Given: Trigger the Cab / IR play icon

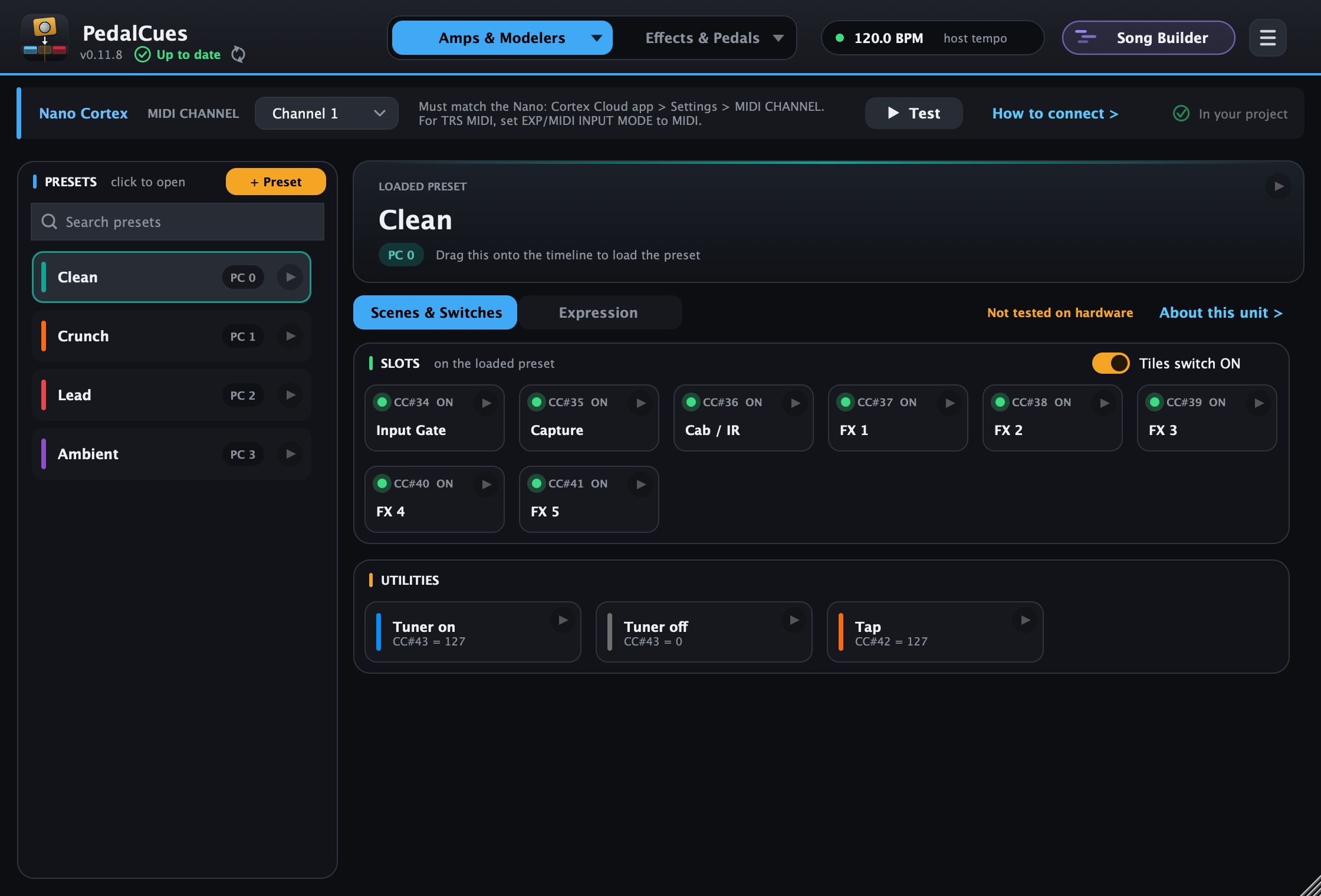Looking at the screenshot, I should tap(796, 403).
